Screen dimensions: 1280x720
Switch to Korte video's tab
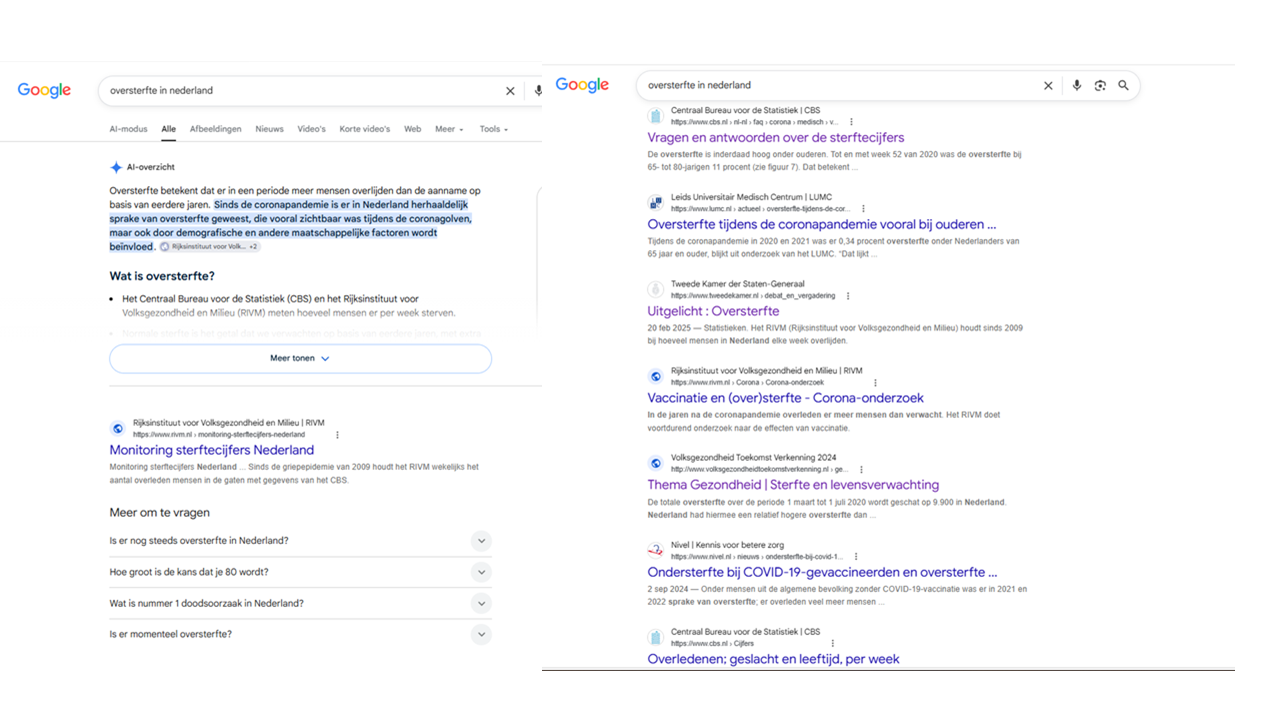(x=364, y=129)
